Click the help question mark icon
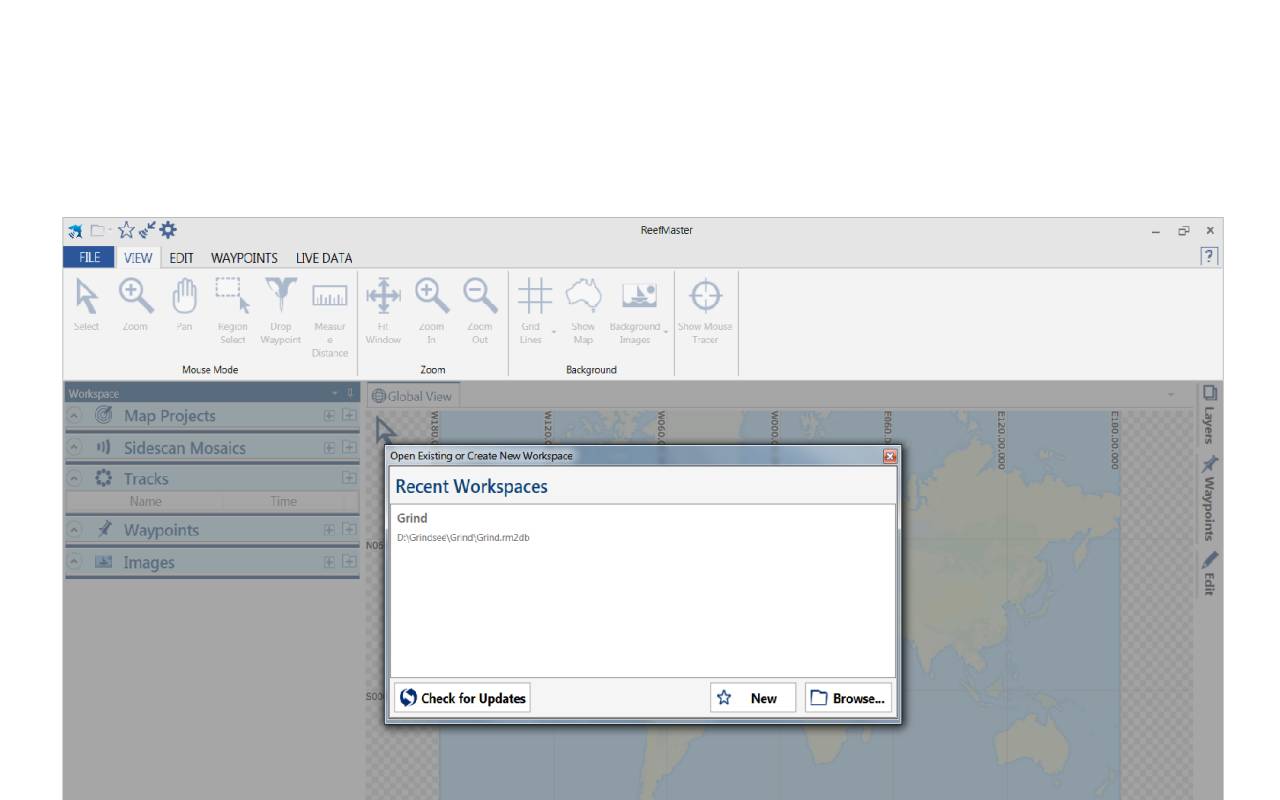Image resolution: width=1280 pixels, height=800 pixels. click(1210, 257)
